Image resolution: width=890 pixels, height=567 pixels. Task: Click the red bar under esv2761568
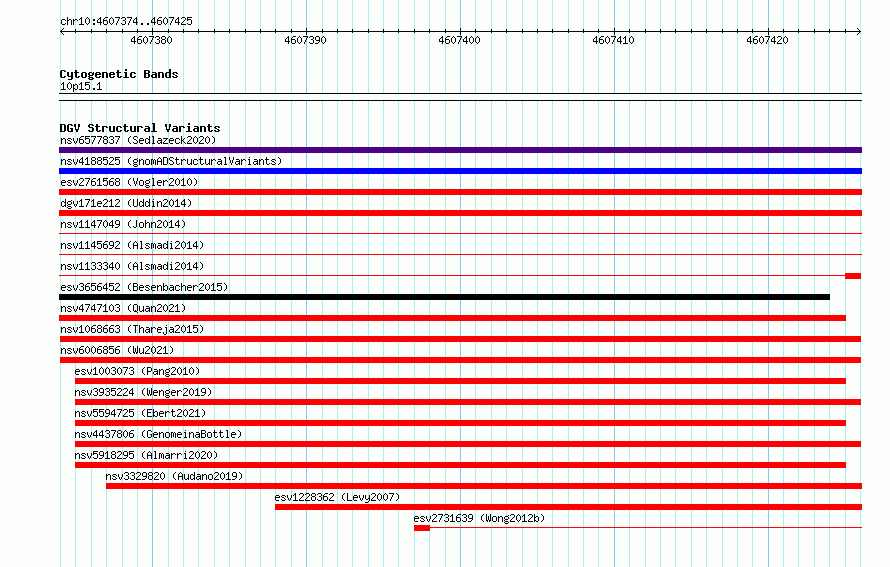[460, 192]
